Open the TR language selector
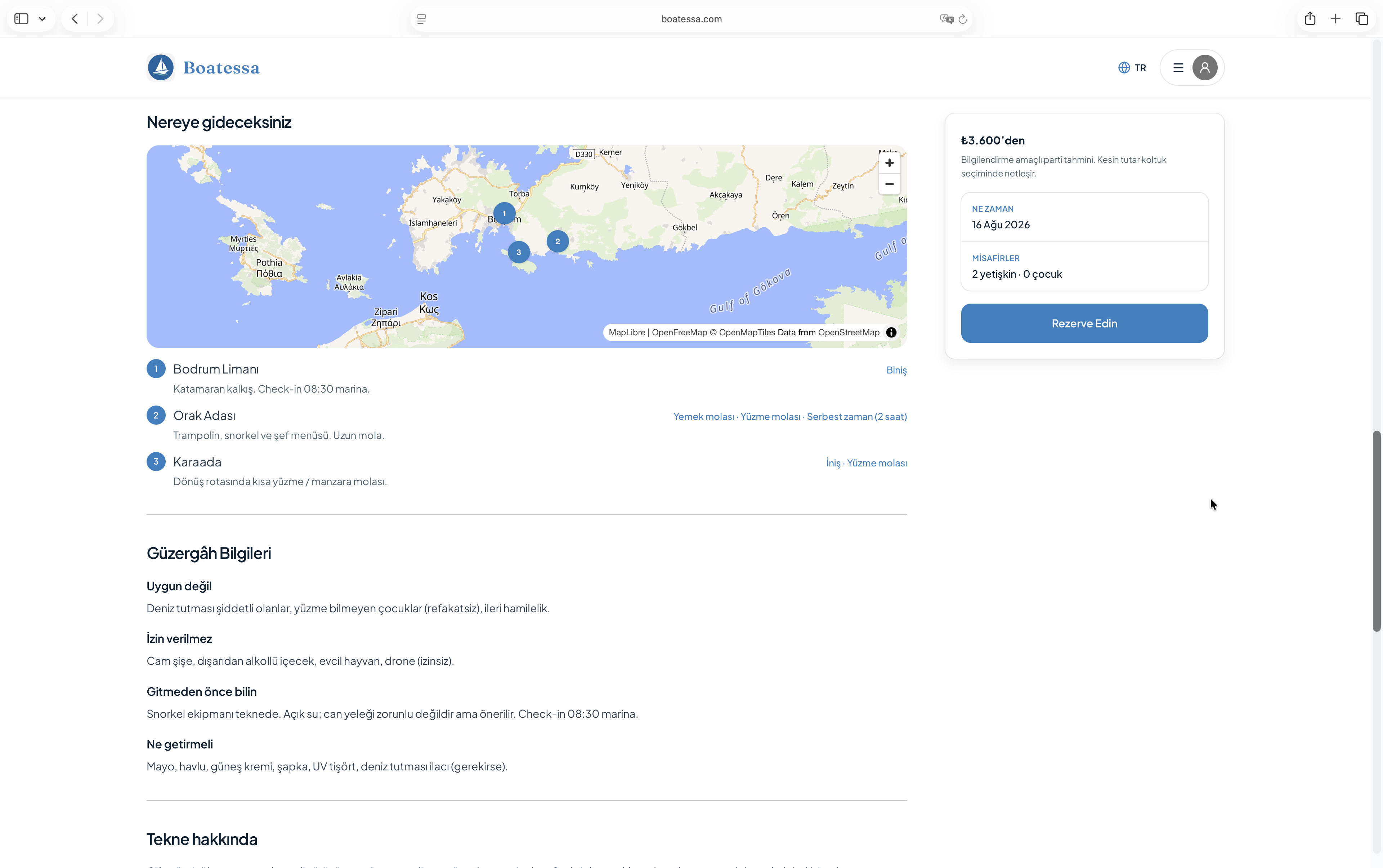The image size is (1383, 868). click(1132, 68)
